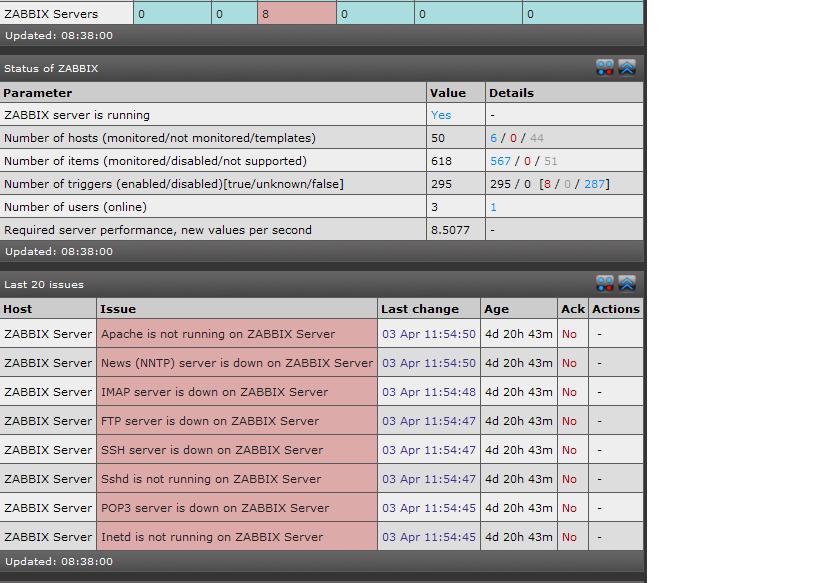840x583 pixels.
Task: Click the 'Last change' column header
Action: pyautogui.click(x=420, y=309)
